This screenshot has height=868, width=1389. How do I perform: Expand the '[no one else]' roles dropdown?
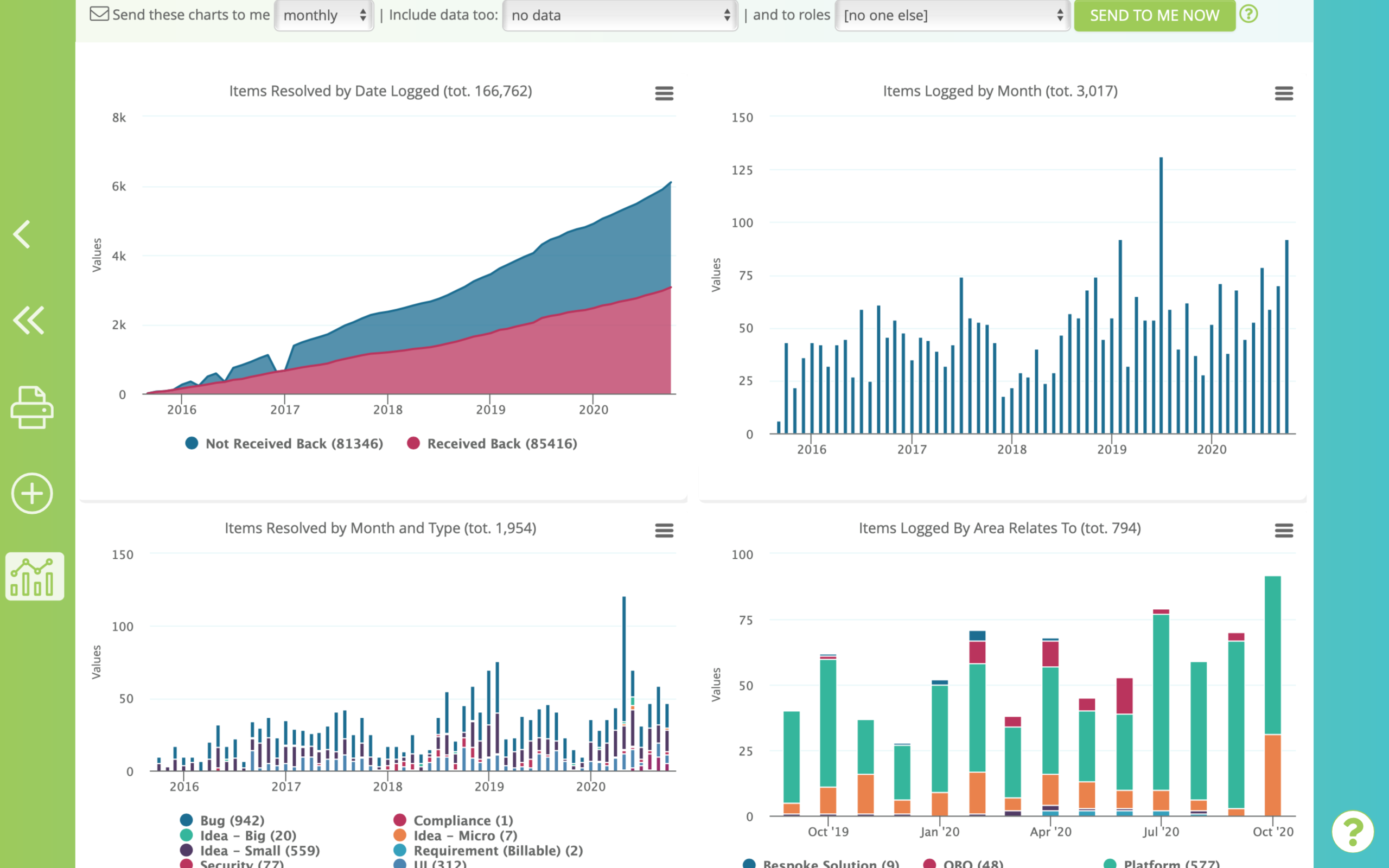point(952,16)
